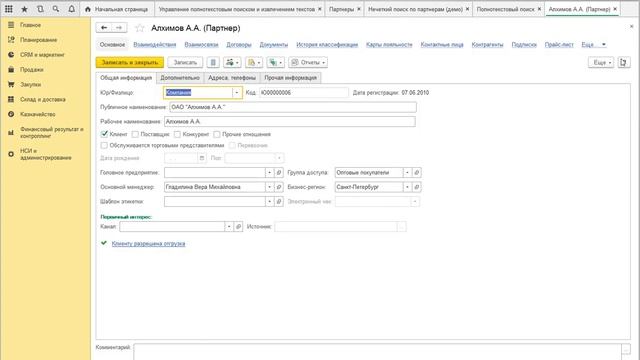The height and width of the screenshot is (360, 640).
Task: Click the document list icon button
Action: pos(213,62)
